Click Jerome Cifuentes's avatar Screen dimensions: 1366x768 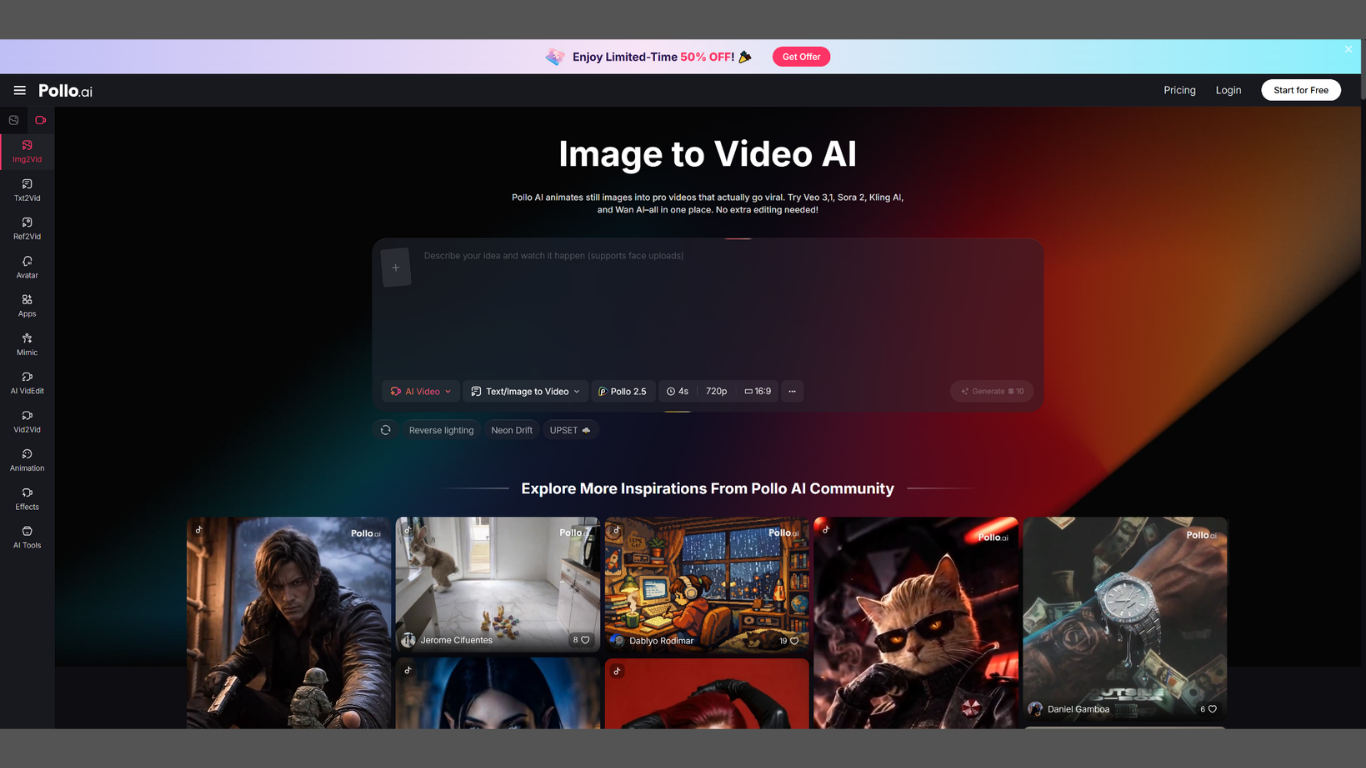408,640
